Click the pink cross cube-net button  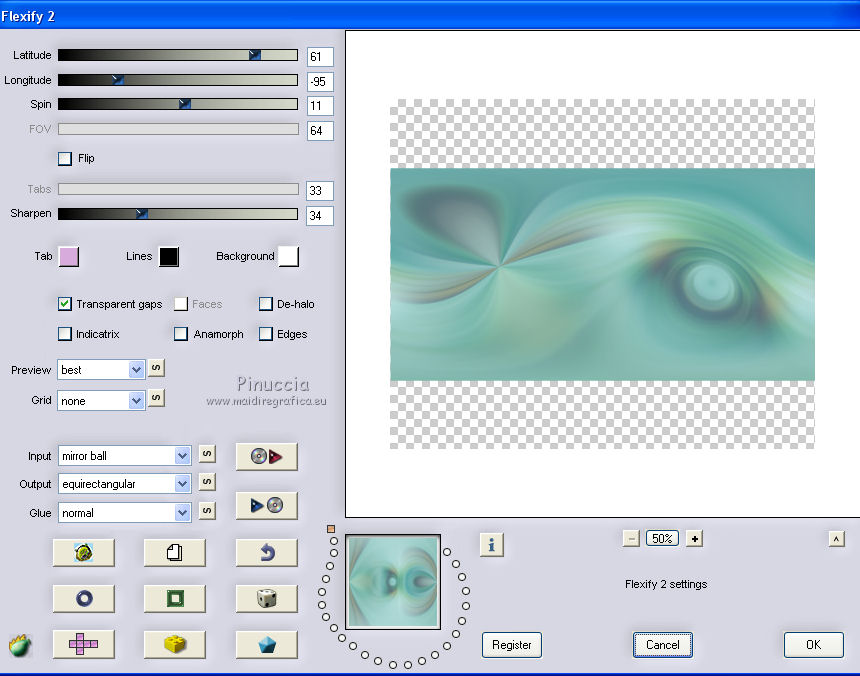click(84, 644)
